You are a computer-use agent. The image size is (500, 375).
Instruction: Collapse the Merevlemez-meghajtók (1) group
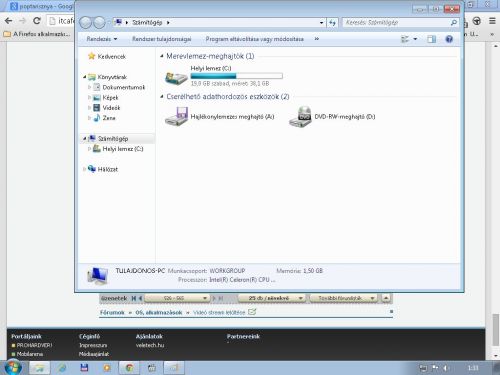(x=162, y=56)
